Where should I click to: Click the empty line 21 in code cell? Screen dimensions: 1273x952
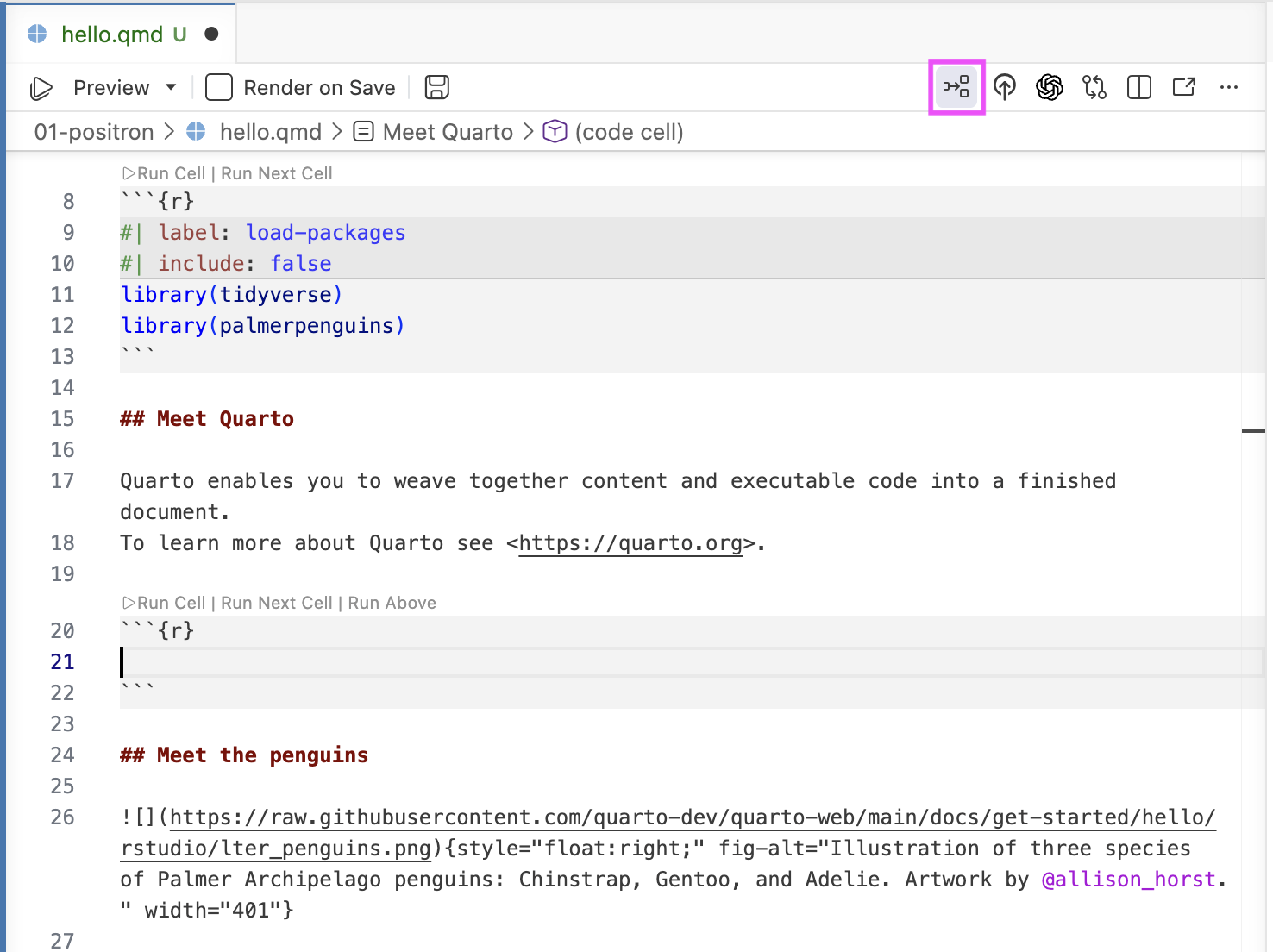click(692, 662)
